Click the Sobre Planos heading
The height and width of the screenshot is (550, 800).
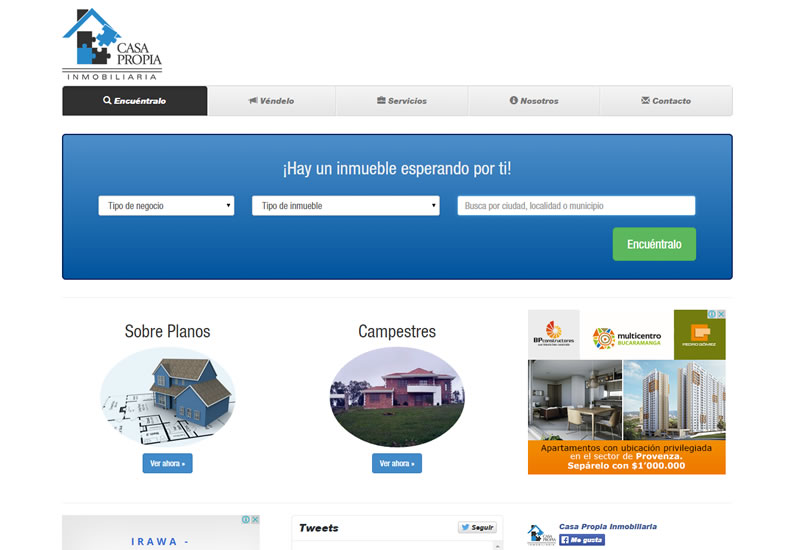[x=167, y=332]
